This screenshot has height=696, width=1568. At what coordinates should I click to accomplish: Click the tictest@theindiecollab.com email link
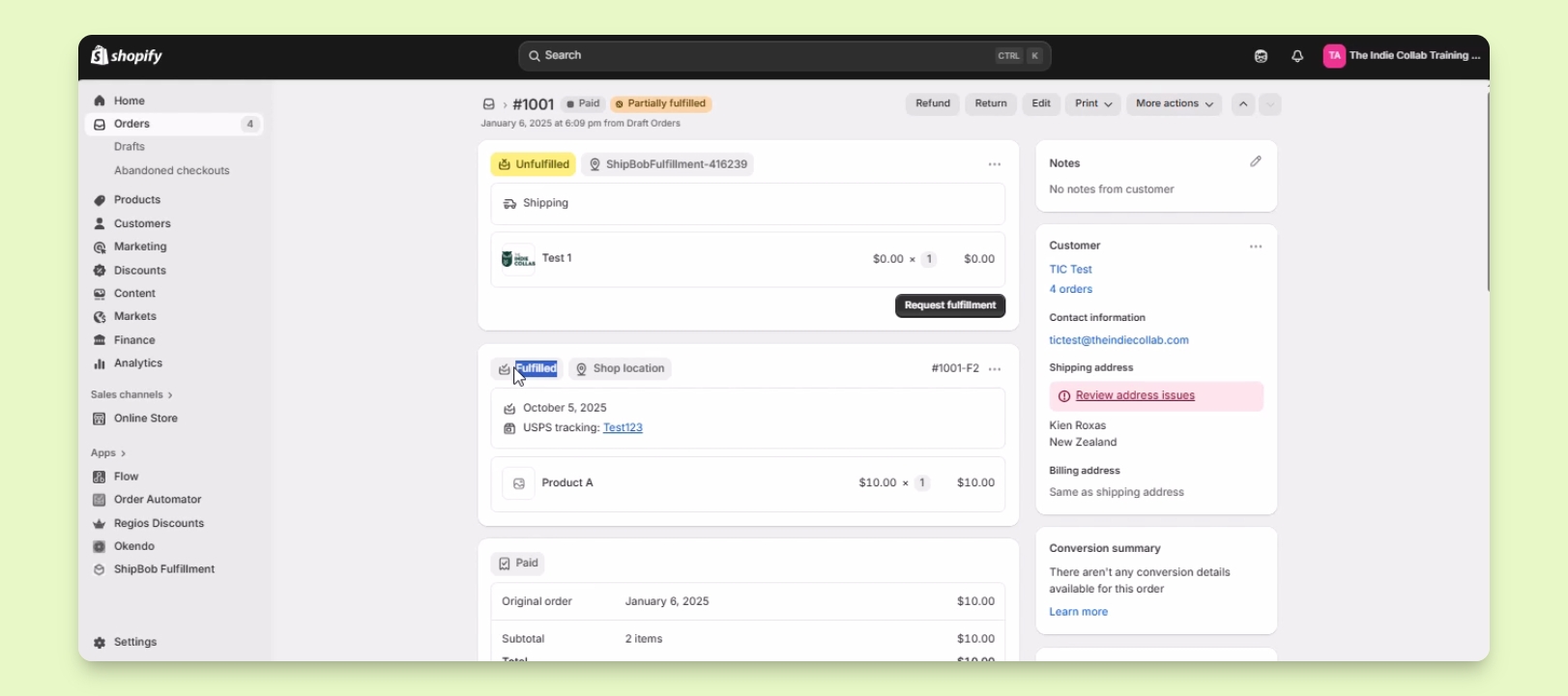1119,340
